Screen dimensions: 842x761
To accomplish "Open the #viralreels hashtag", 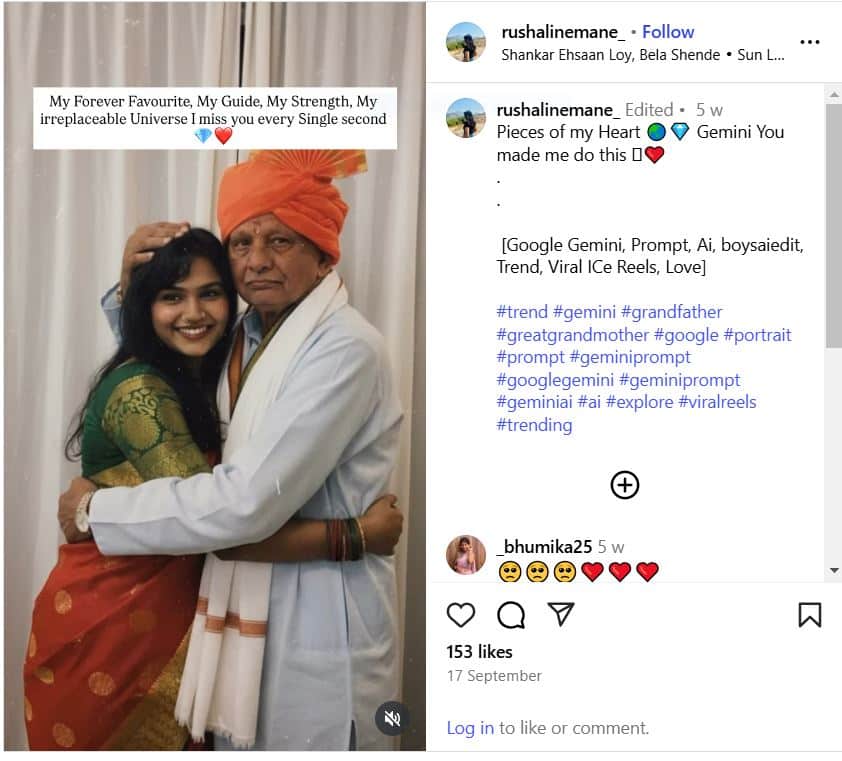I will click(717, 402).
